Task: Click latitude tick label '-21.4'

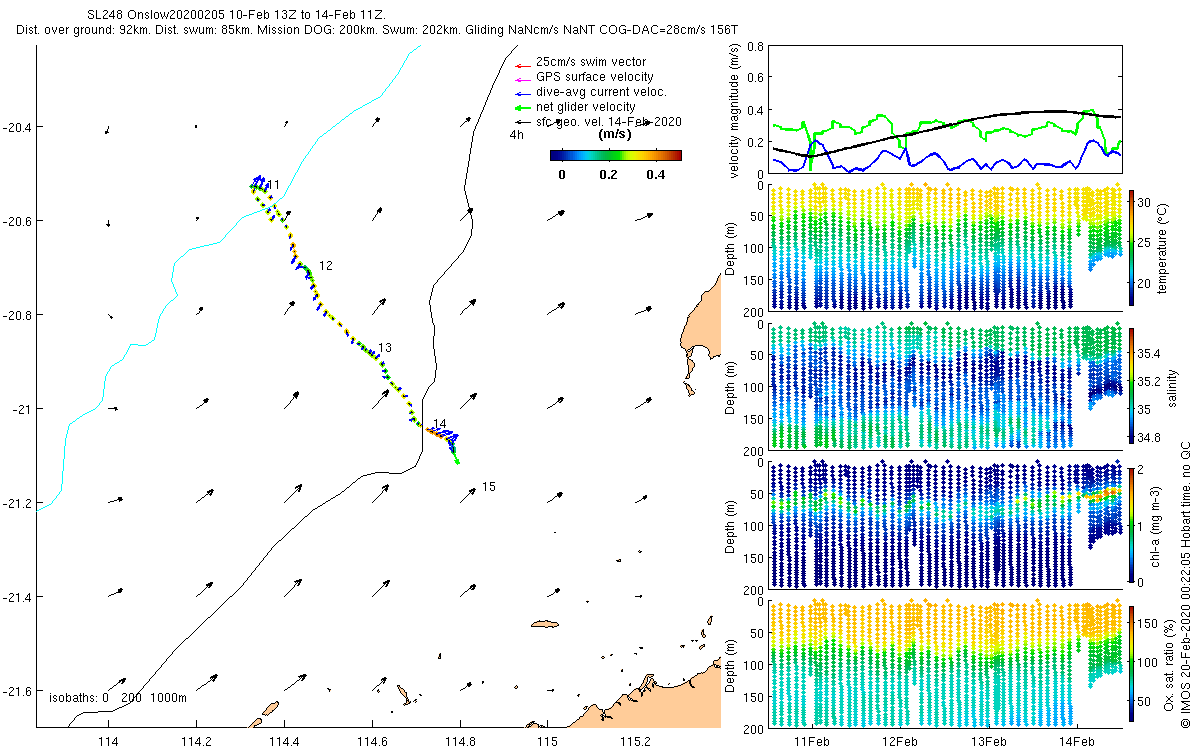Action: tap(17, 597)
